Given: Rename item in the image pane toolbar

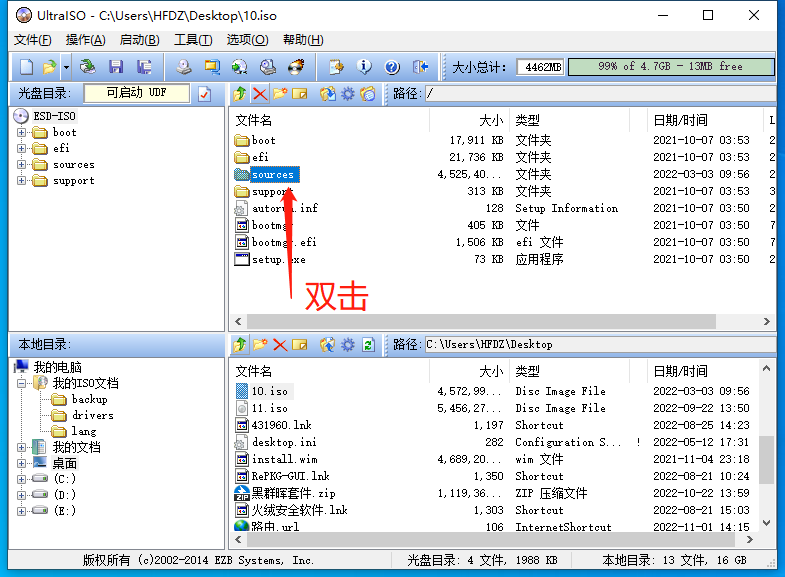Looking at the screenshot, I should pos(299,94).
